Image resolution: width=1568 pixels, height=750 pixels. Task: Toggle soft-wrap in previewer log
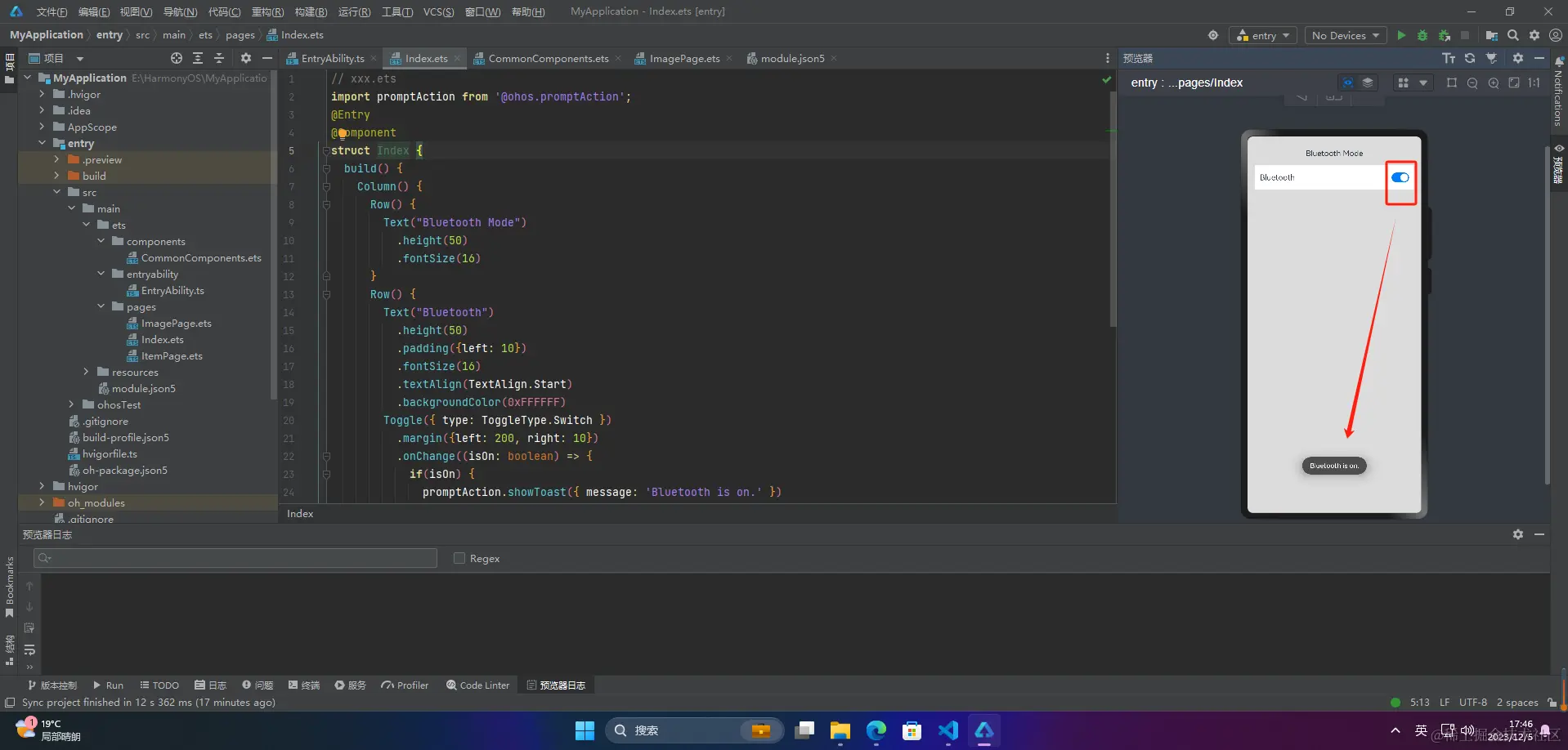[29, 650]
